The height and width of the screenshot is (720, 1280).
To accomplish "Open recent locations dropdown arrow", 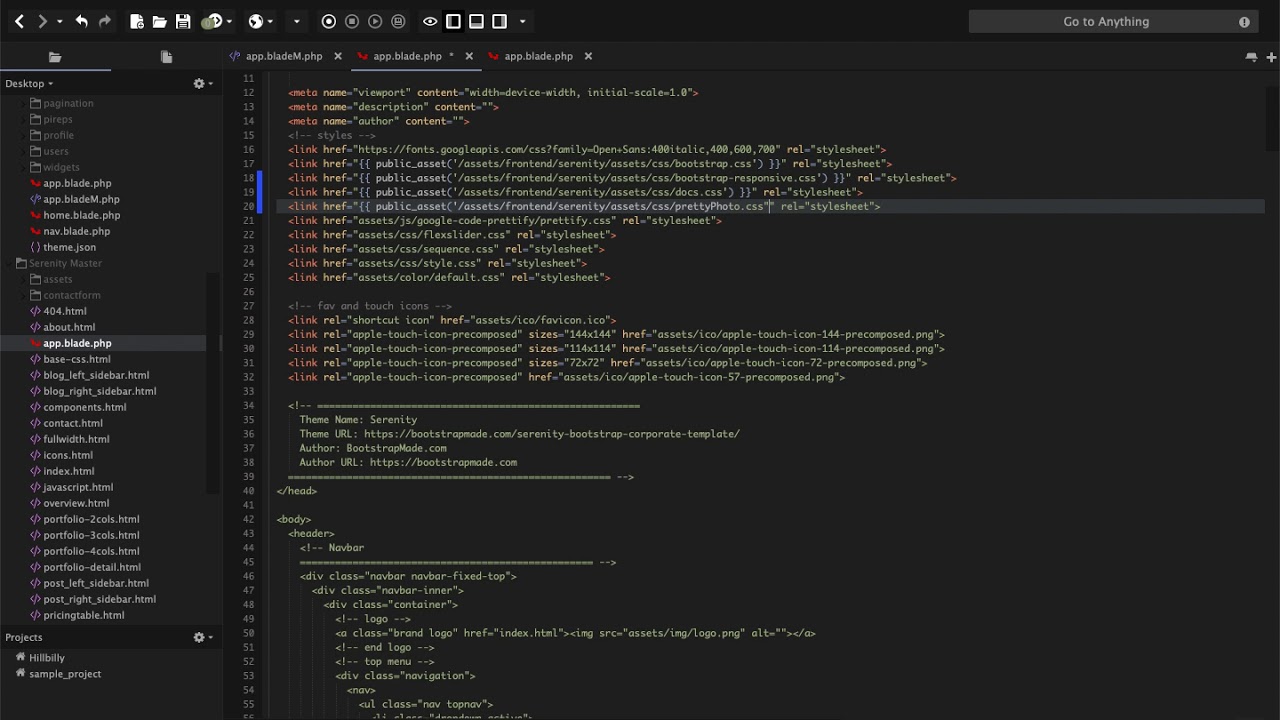I will [x=59, y=21].
